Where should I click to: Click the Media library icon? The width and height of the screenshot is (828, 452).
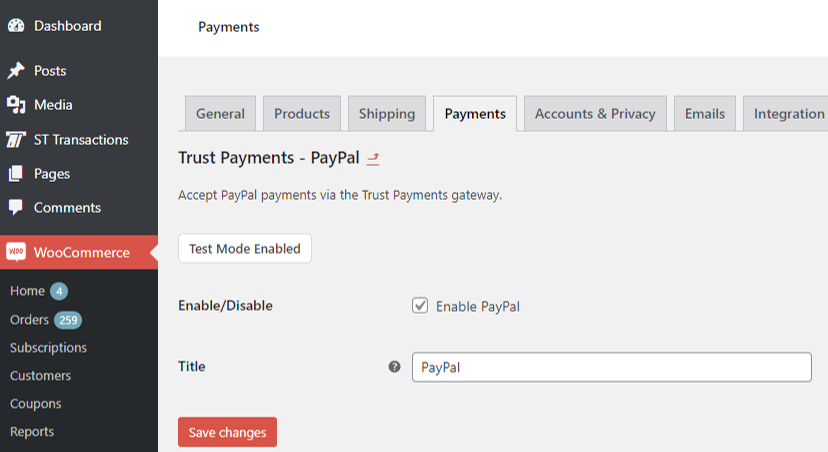(16, 105)
